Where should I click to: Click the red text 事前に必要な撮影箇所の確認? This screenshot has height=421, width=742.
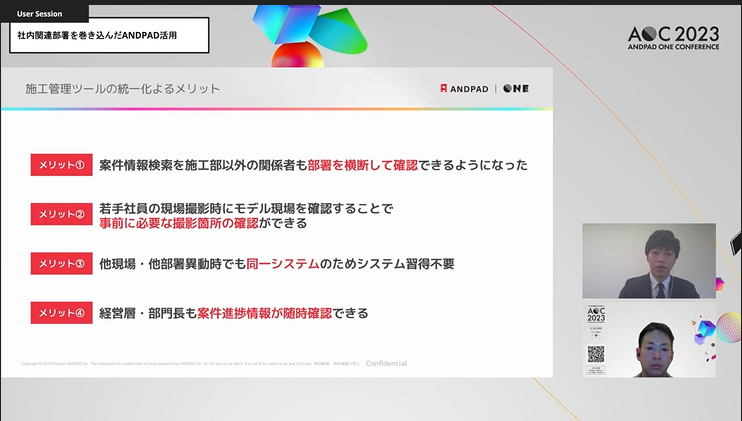click(x=179, y=223)
